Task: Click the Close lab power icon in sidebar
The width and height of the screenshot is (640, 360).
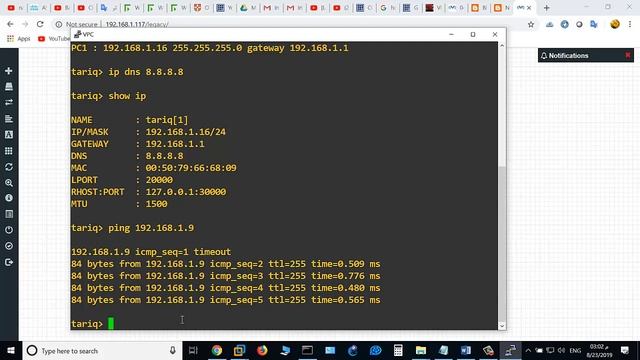Action: (x=9, y=230)
